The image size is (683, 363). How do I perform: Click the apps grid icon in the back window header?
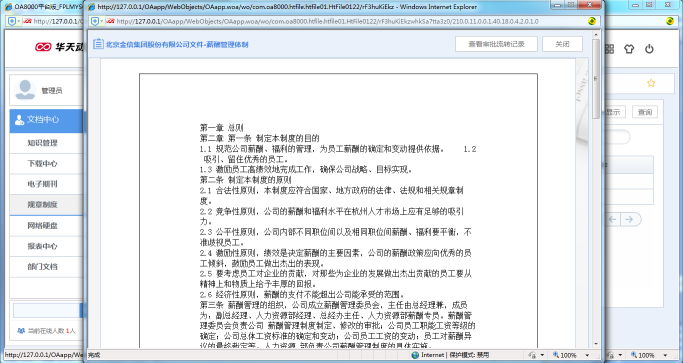[x=609, y=49]
